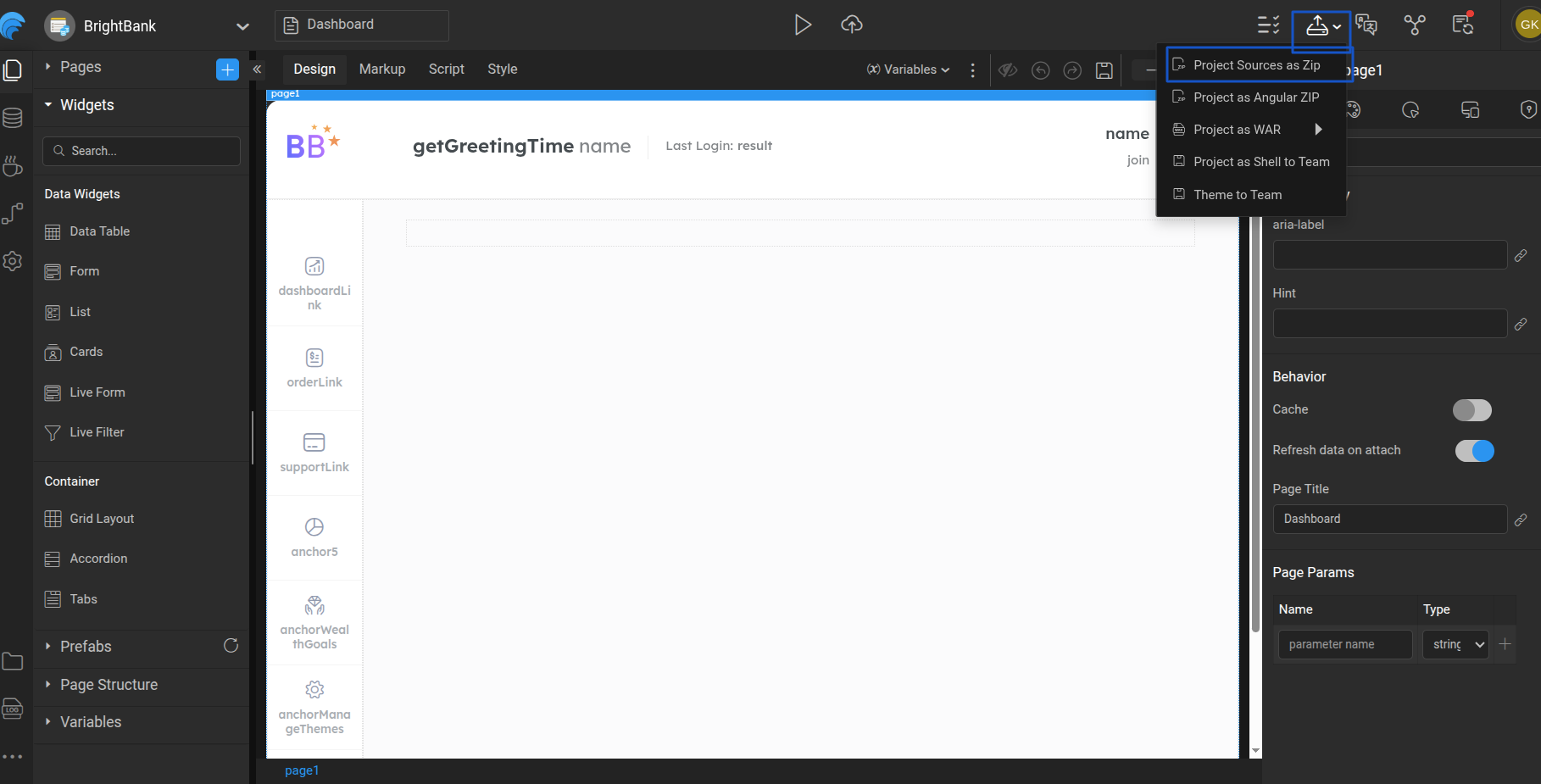The width and height of the screenshot is (1541, 784).
Task: Open the database designer from the left sidebar
Action: tap(14, 118)
